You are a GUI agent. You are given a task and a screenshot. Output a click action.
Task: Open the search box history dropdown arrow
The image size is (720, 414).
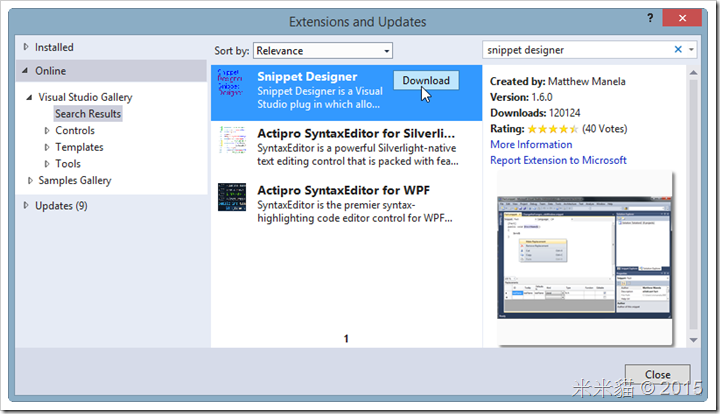tap(691, 50)
